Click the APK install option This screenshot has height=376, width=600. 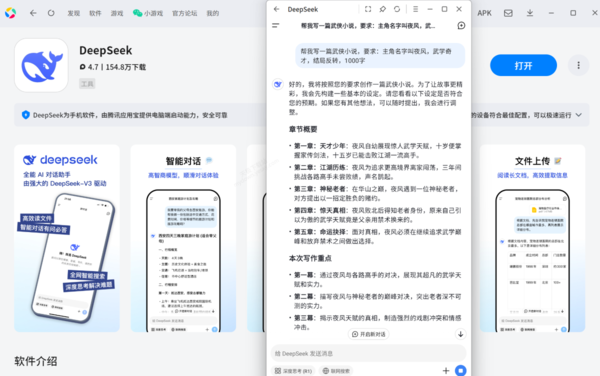pos(484,13)
